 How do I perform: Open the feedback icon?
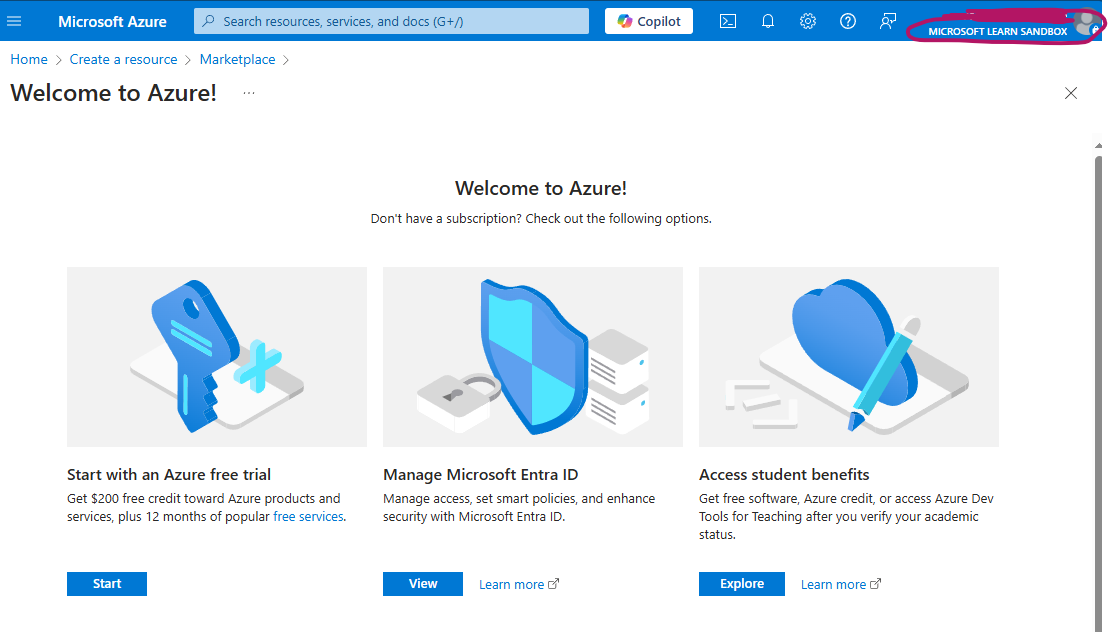(x=888, y=21)
